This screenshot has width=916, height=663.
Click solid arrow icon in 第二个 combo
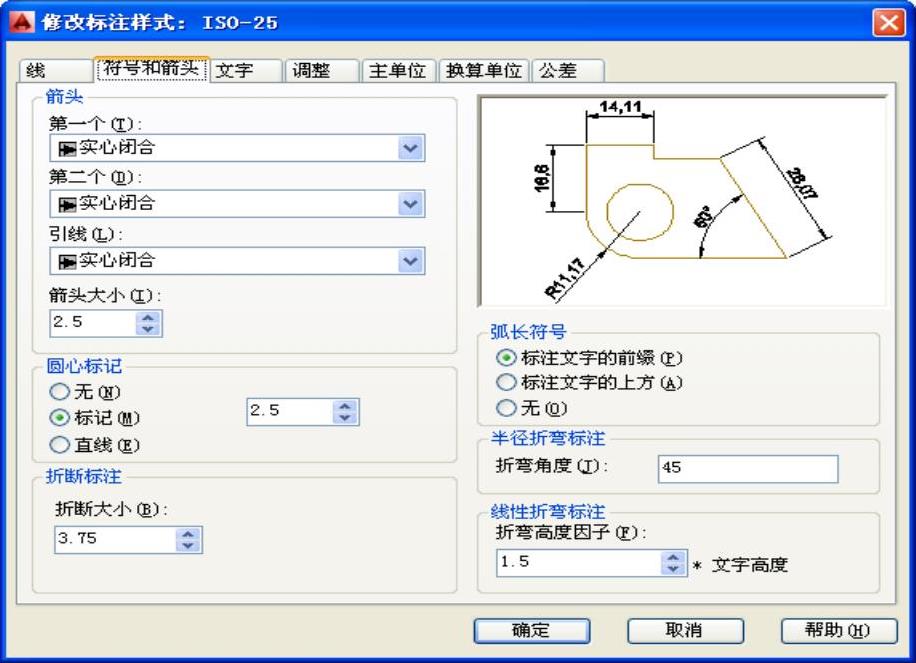67,204
